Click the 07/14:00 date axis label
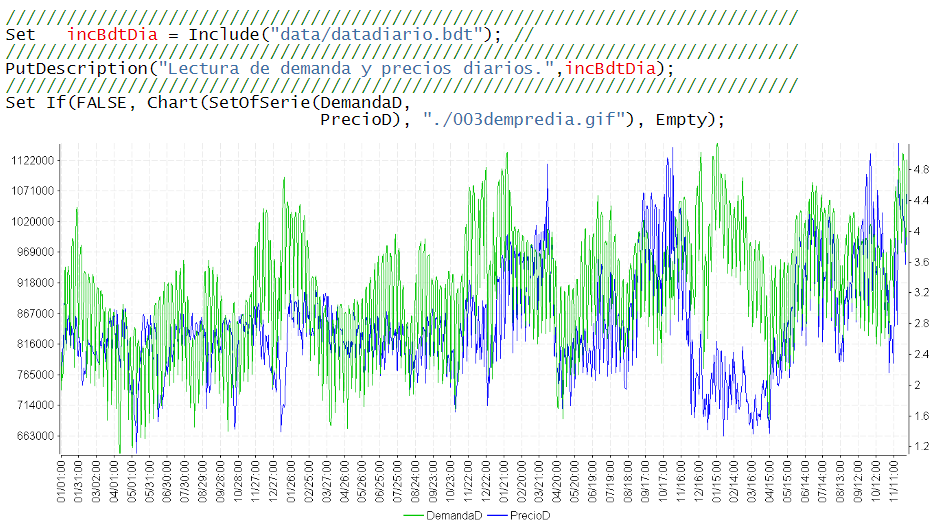 (x=822, y=481)
